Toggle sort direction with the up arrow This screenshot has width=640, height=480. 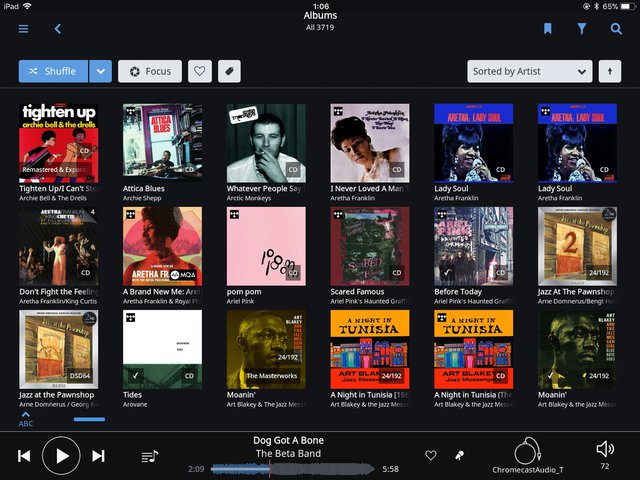(x=609, y=71)
